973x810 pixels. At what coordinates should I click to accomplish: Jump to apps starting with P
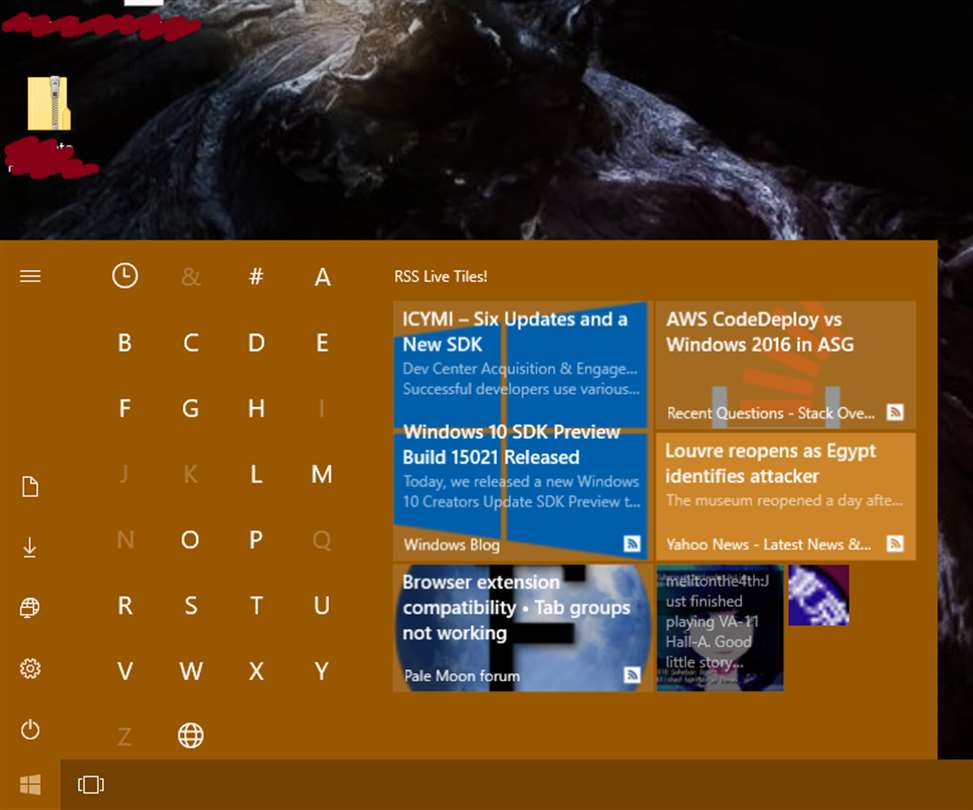click(x=256, y=540)
